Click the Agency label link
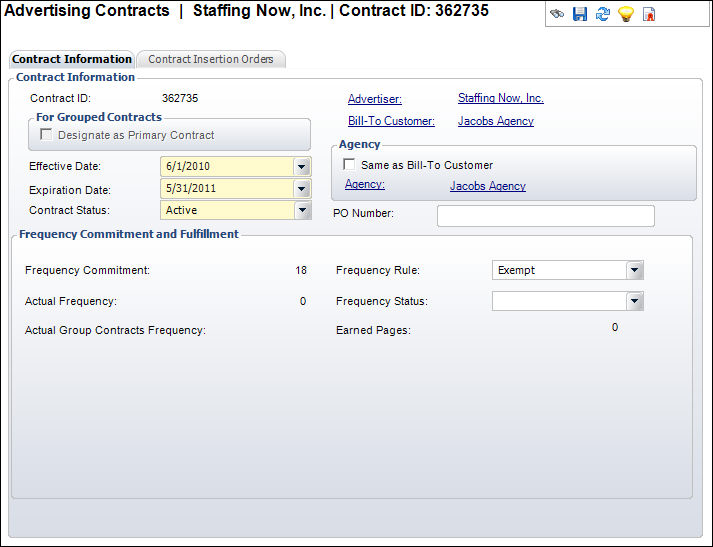Viewport: 713px width, 547px height. pyautogui.click(x=364, y=185)
